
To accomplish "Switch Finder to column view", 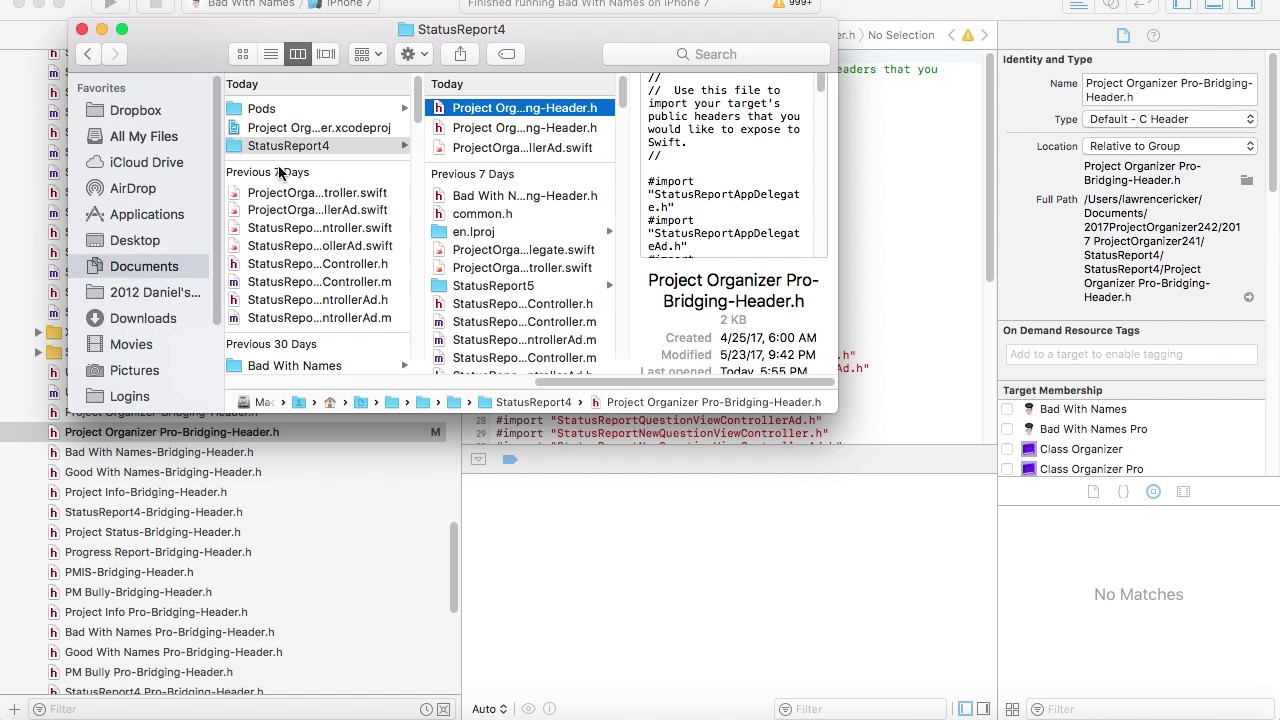I will coord(298,54).
